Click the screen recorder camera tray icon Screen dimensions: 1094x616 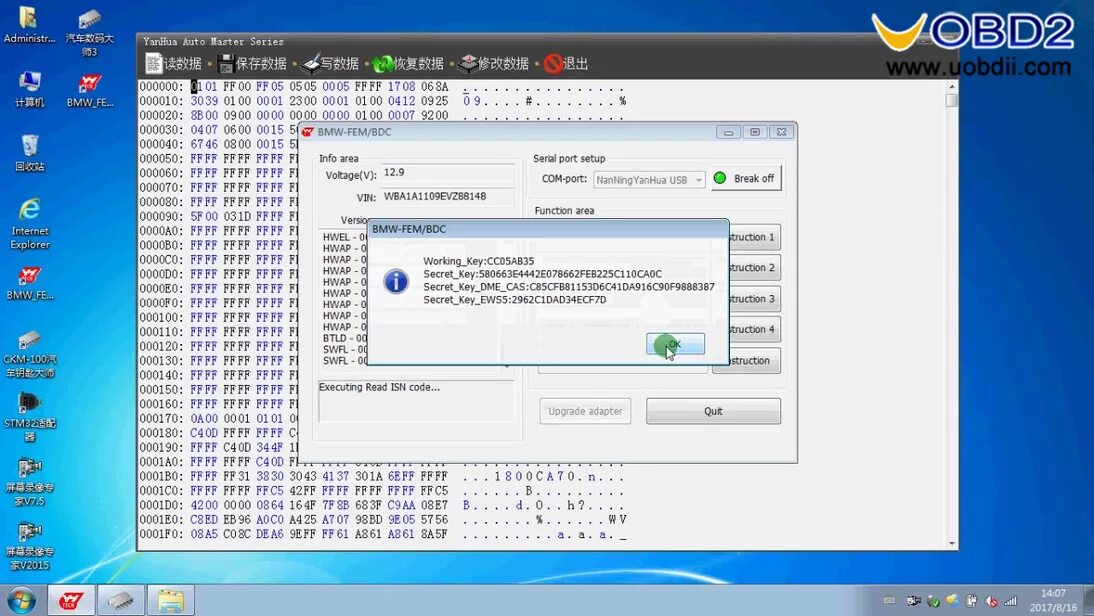[x=913, y=601]
